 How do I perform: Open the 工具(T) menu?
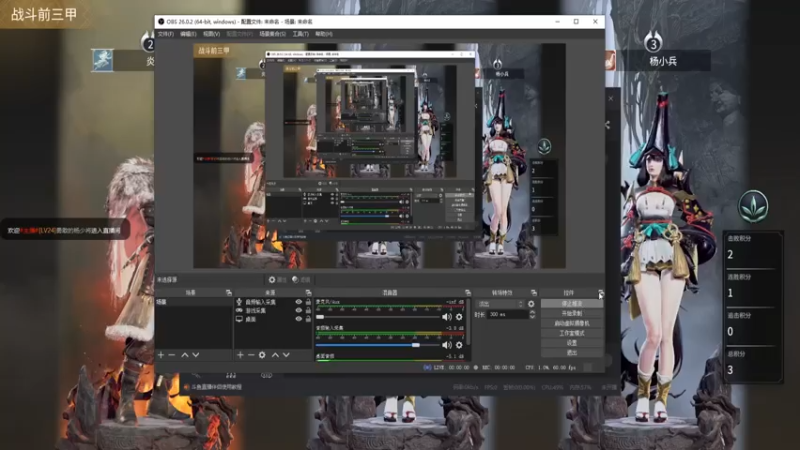(301, 34)
